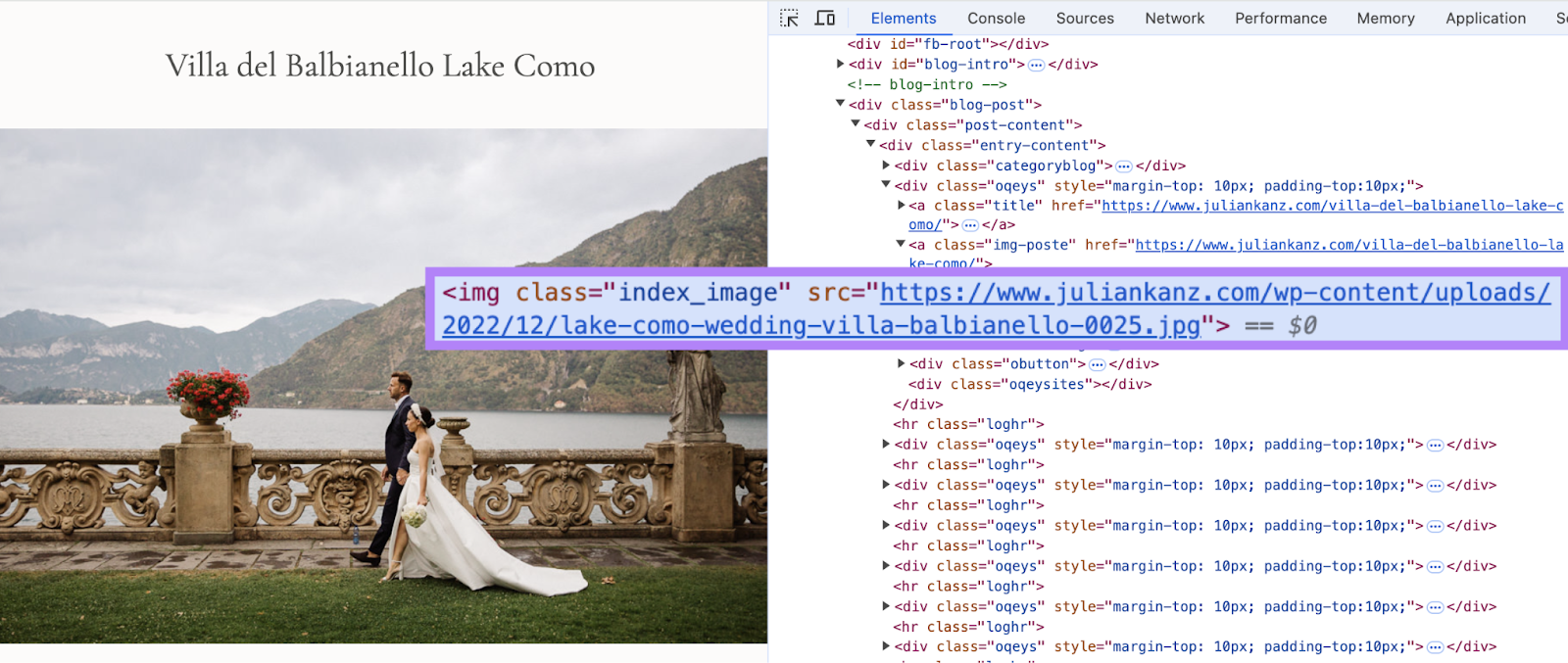Expand the div class="obutton" node
This screenshot has width=1568, height=663.
pyautogui.click(x=902, y=363)
